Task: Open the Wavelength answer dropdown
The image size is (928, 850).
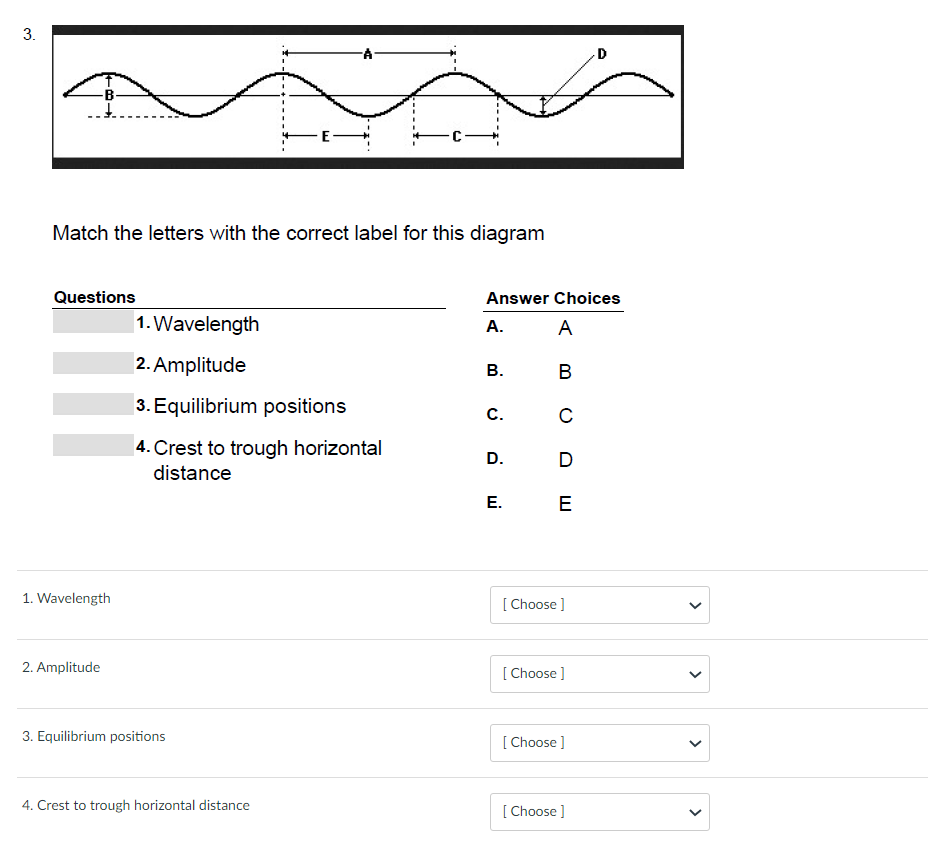Action: click(599, 604)
